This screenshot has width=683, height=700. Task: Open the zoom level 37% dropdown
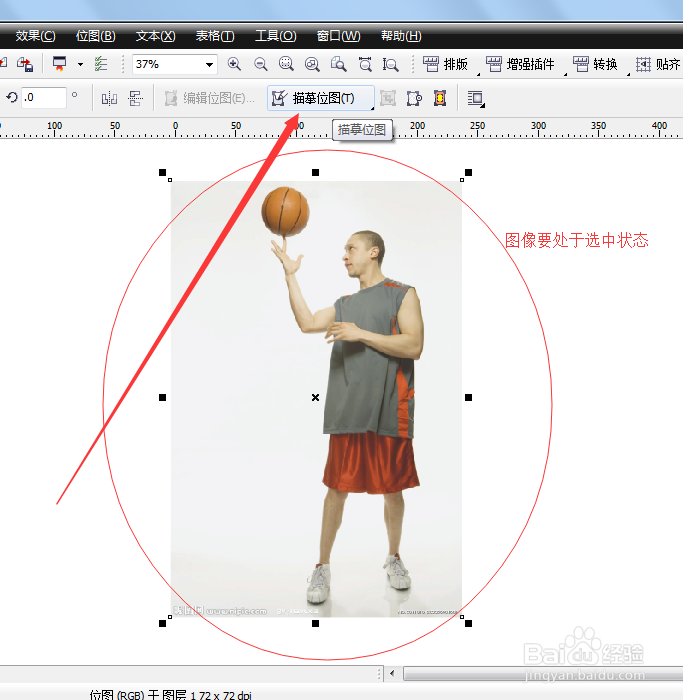209,65
